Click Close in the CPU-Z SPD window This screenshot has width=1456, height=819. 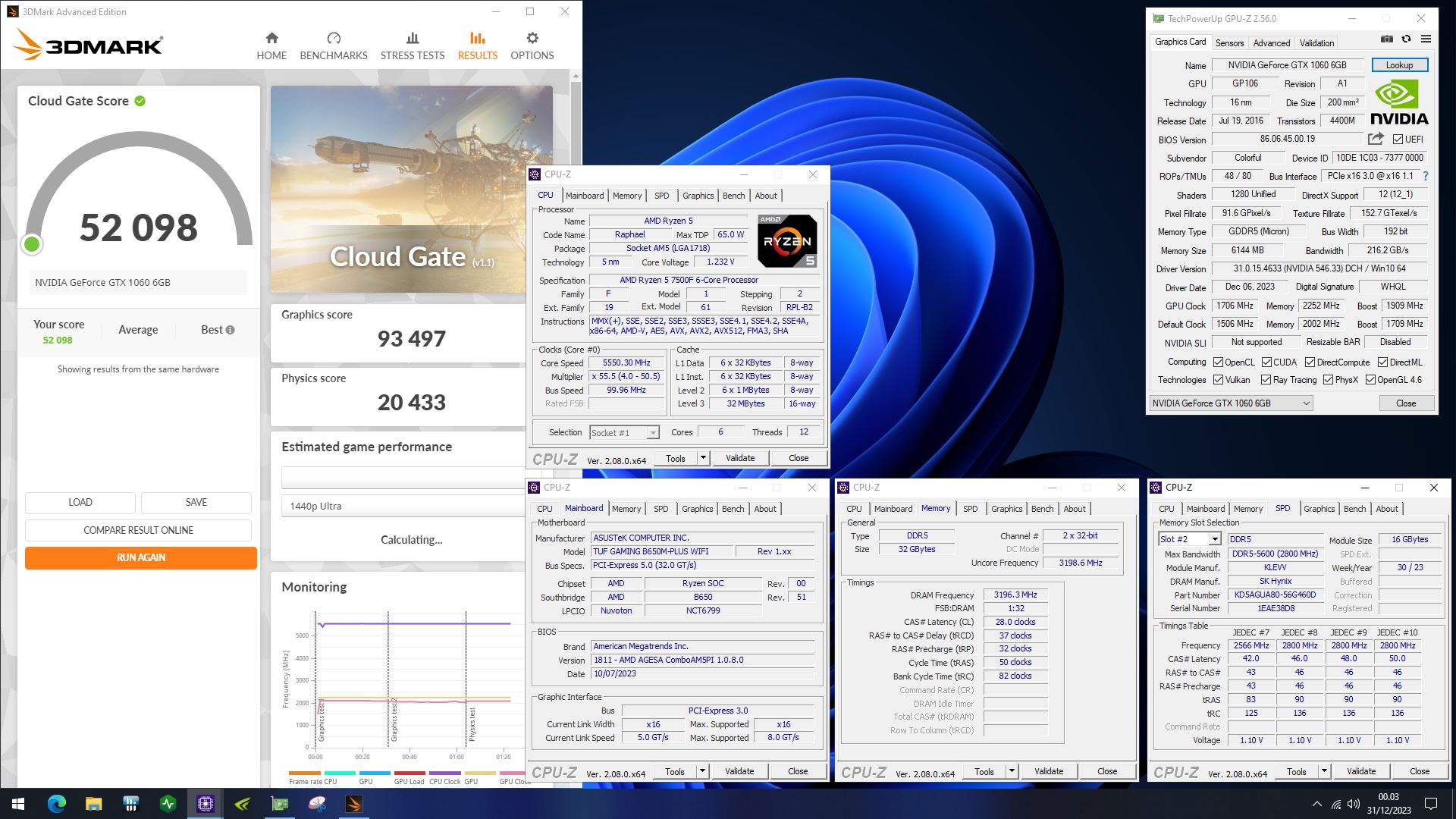[1420, 772]
